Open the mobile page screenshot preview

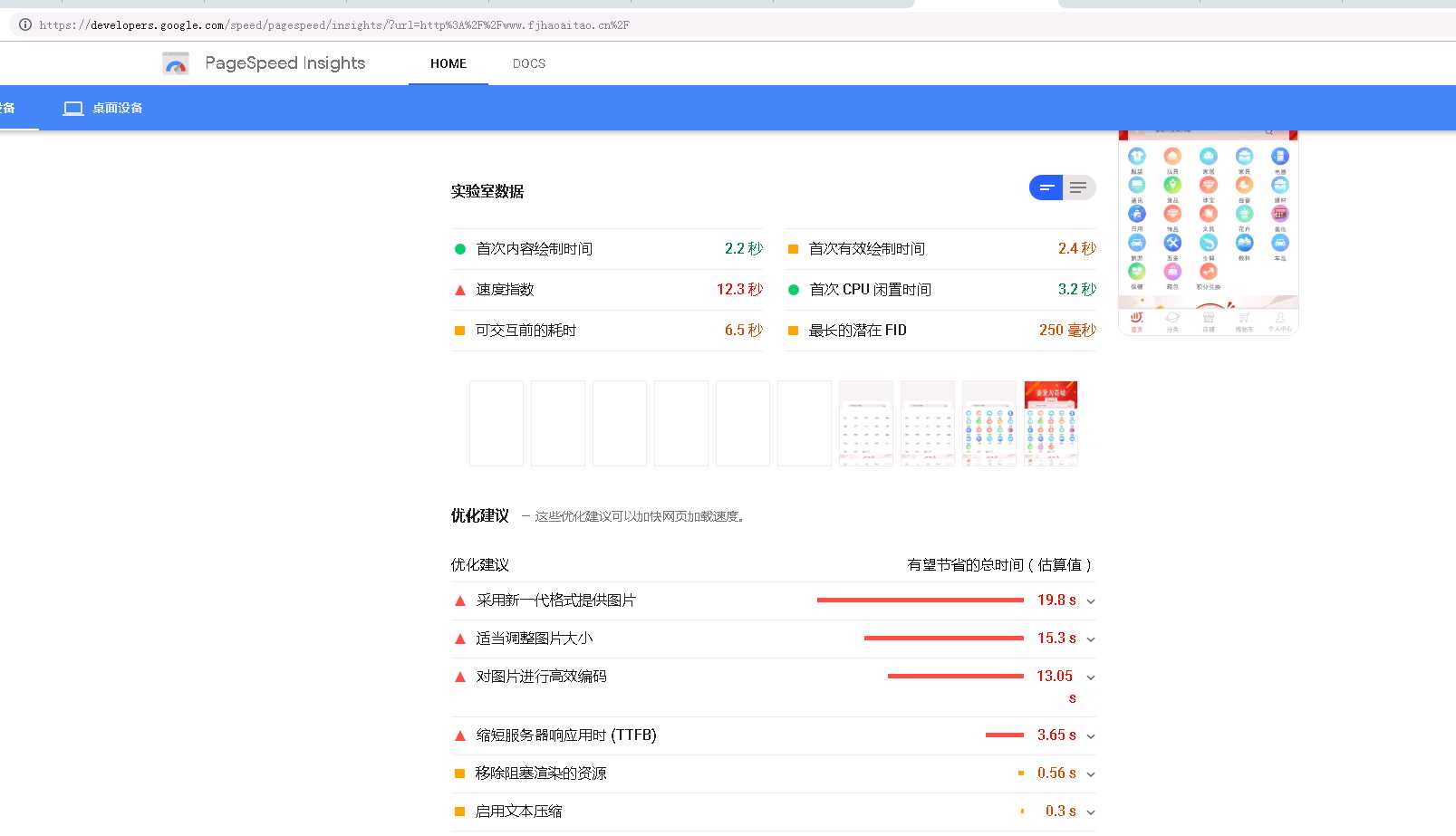click(1209, 233)
